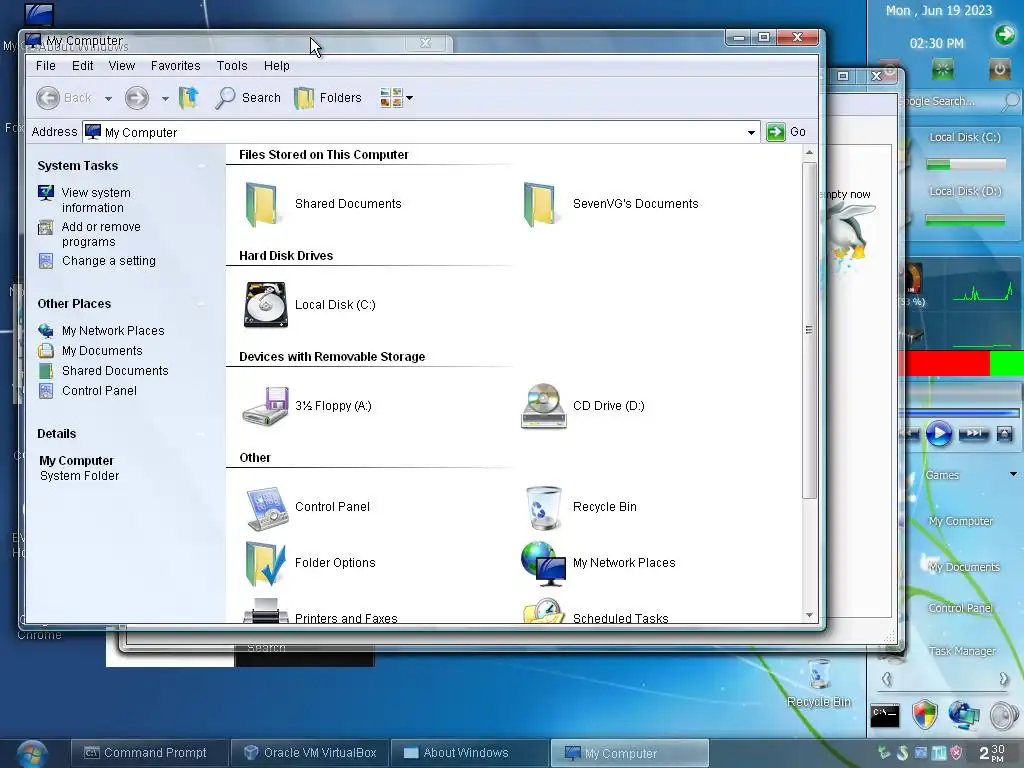Click sidebar Local Disk (C:) usage bar

point(965,165)
